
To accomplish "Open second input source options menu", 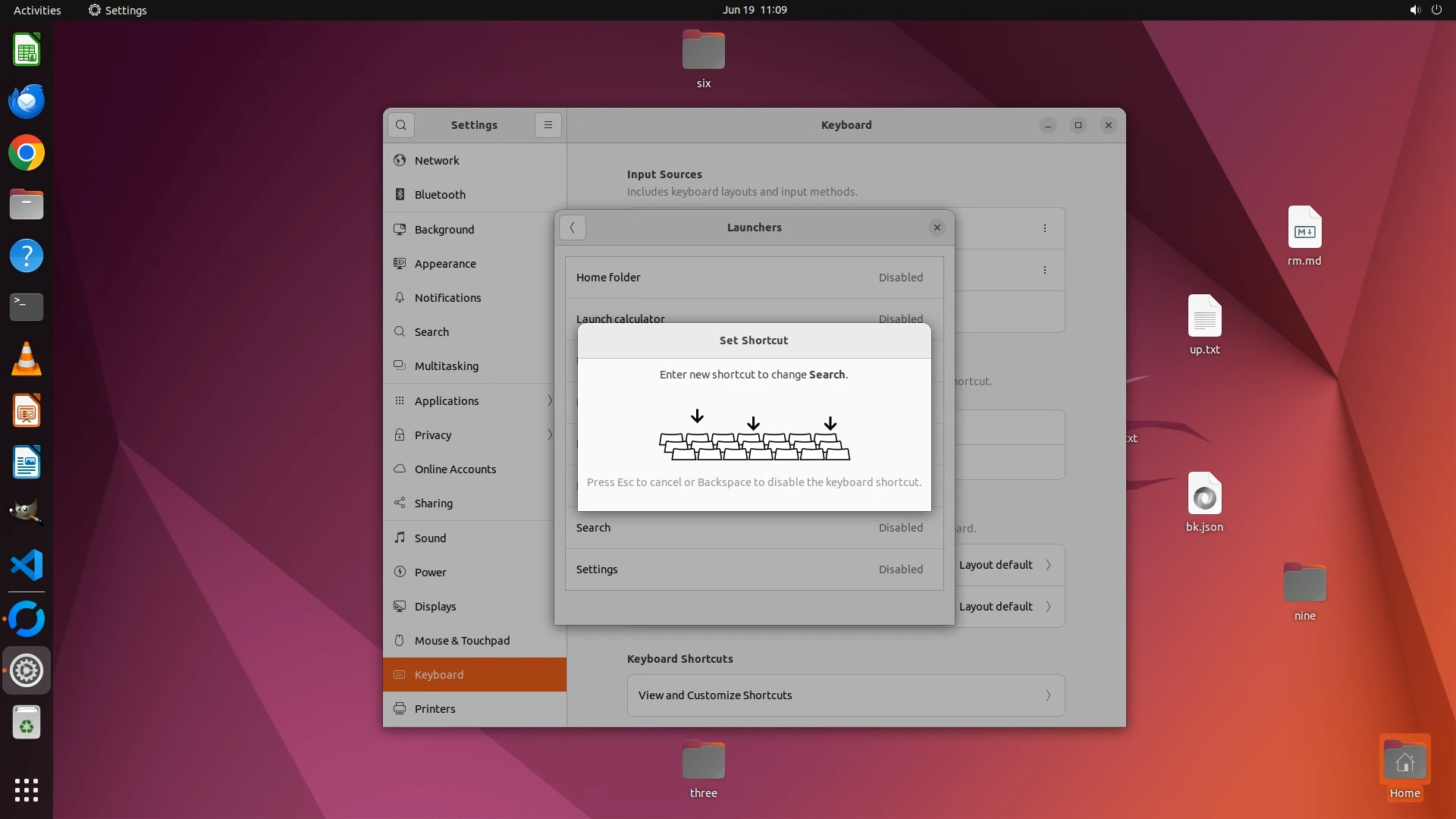I will (1045, 270).
